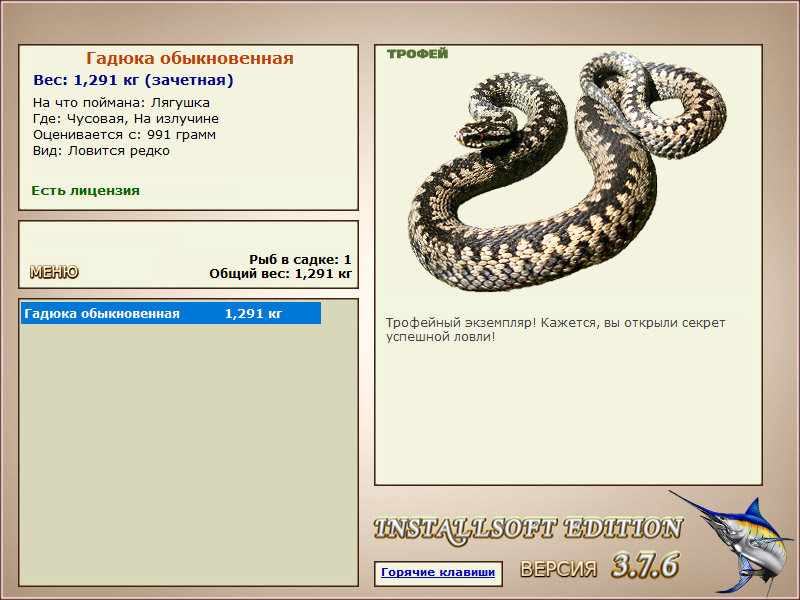Open the Горячие клавиши link

pyautogui.click(x=438, y=572)
